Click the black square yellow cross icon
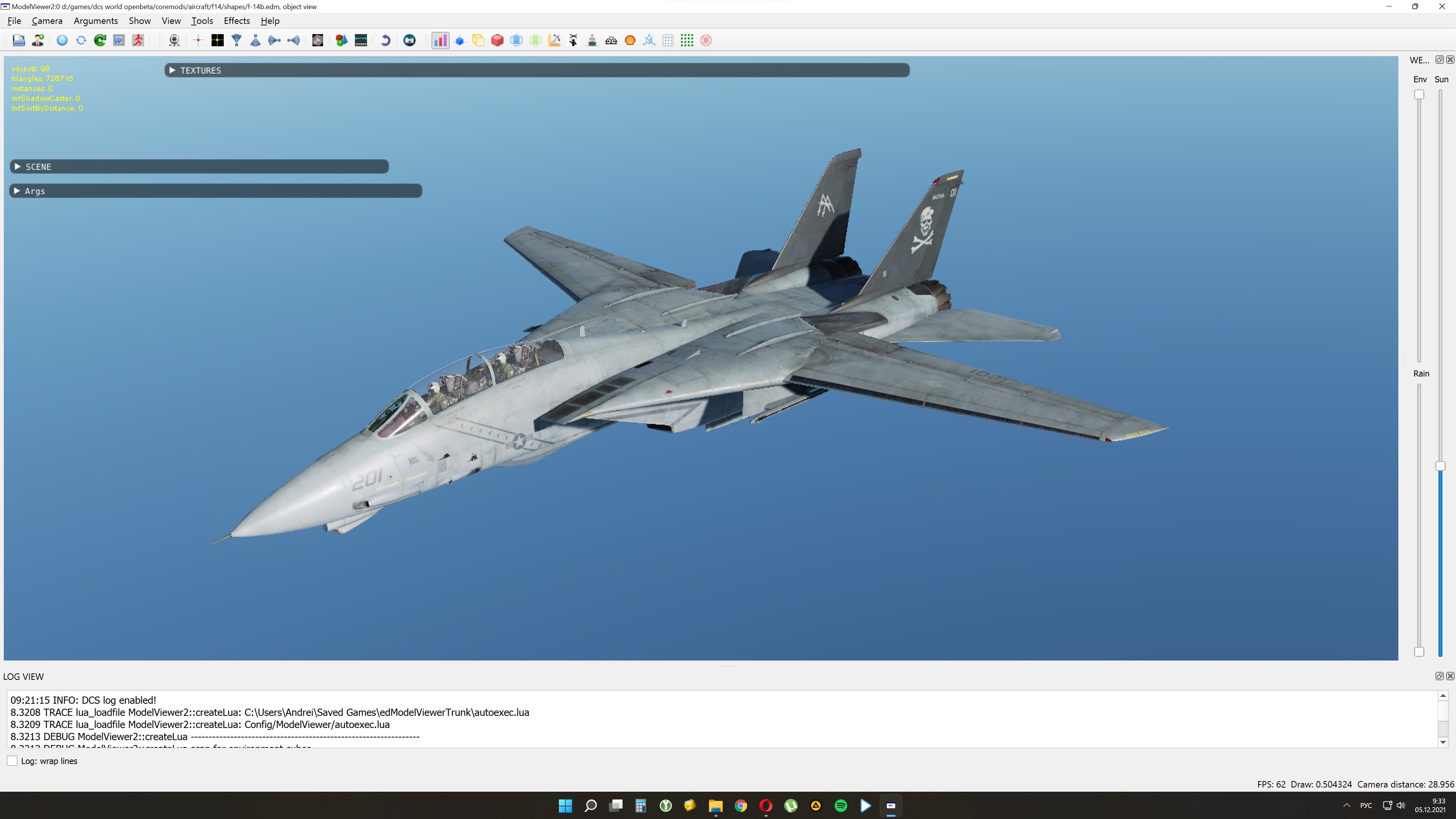 218,40
